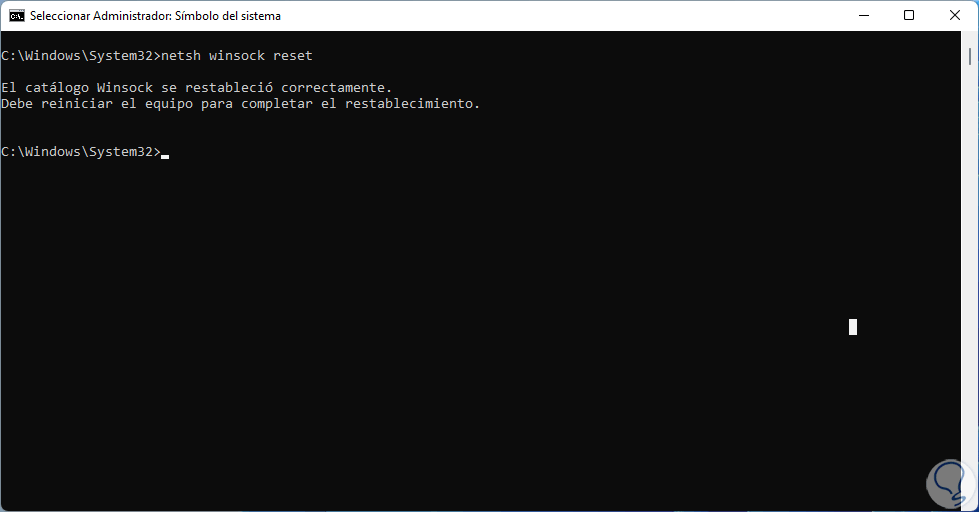Click the "El catálogo Winsock" text

(x=76, y=88)
